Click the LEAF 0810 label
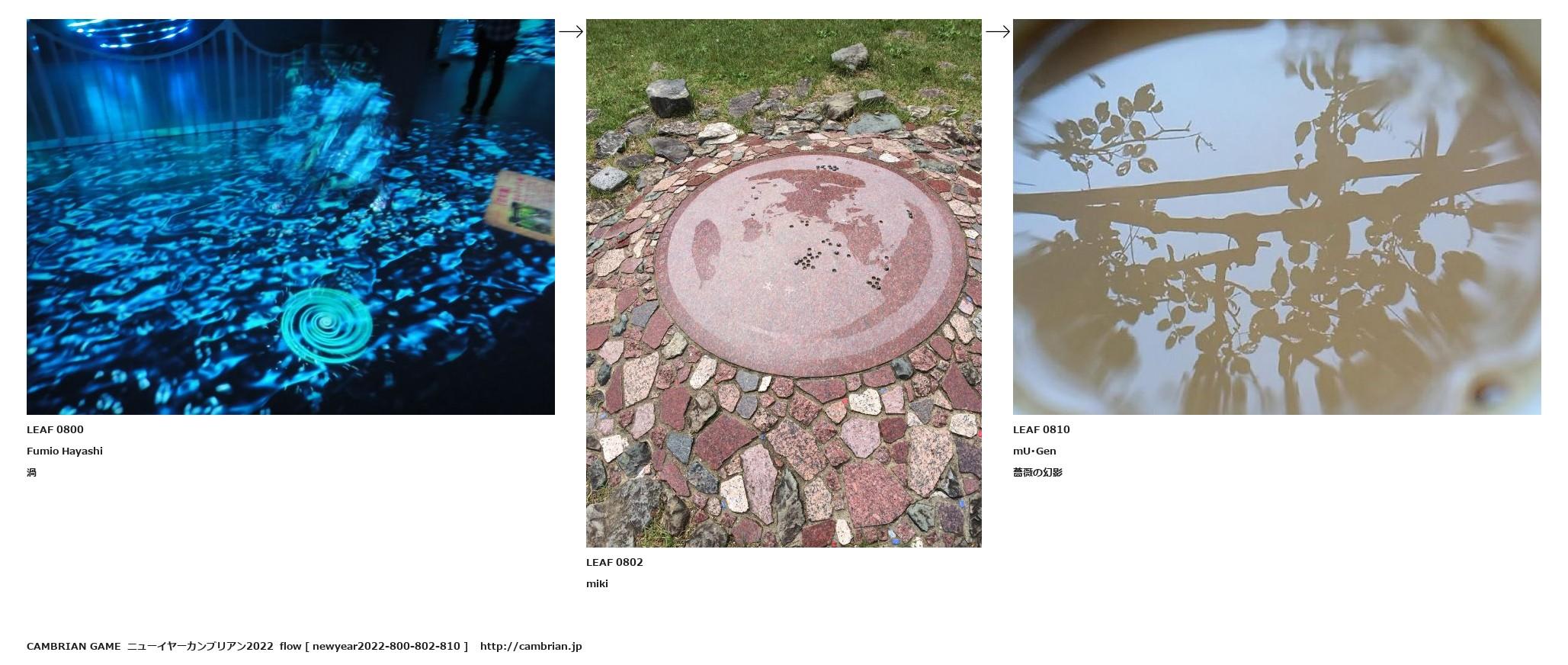 point(1041,429)
